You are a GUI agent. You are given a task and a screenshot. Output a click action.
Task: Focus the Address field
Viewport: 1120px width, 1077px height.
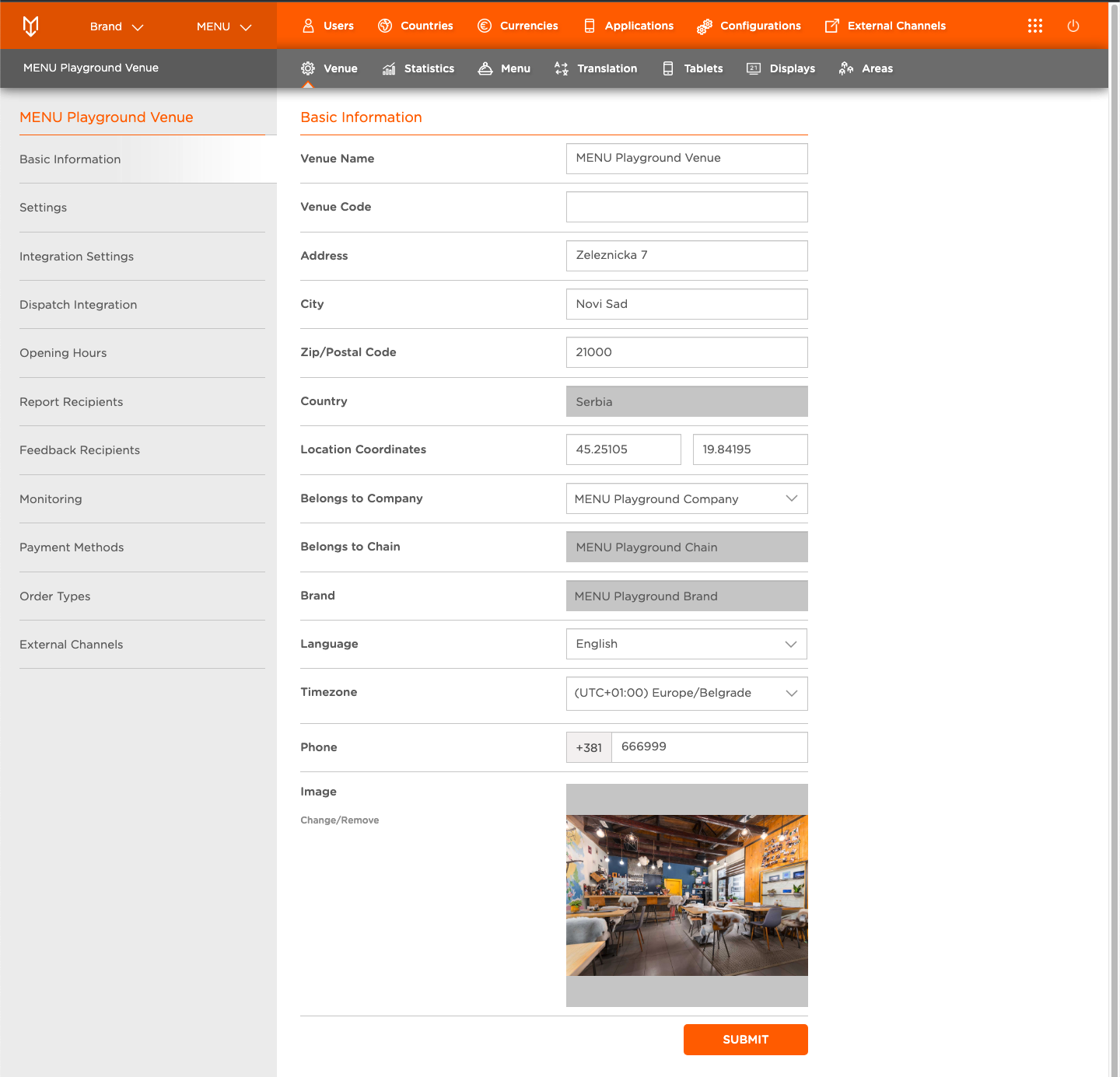(x=687, y=256)
